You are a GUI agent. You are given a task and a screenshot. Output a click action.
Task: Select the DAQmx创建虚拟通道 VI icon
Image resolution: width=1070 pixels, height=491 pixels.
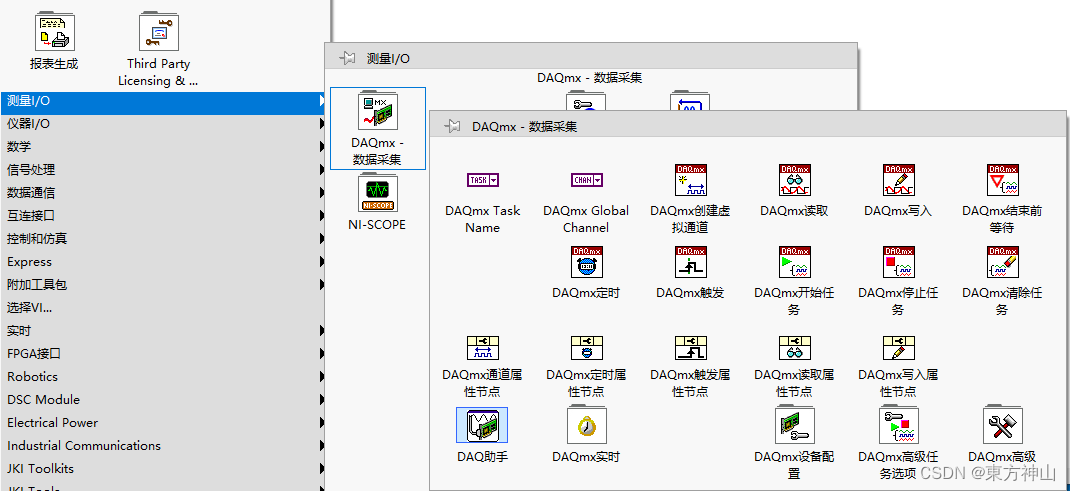(691, 180)
